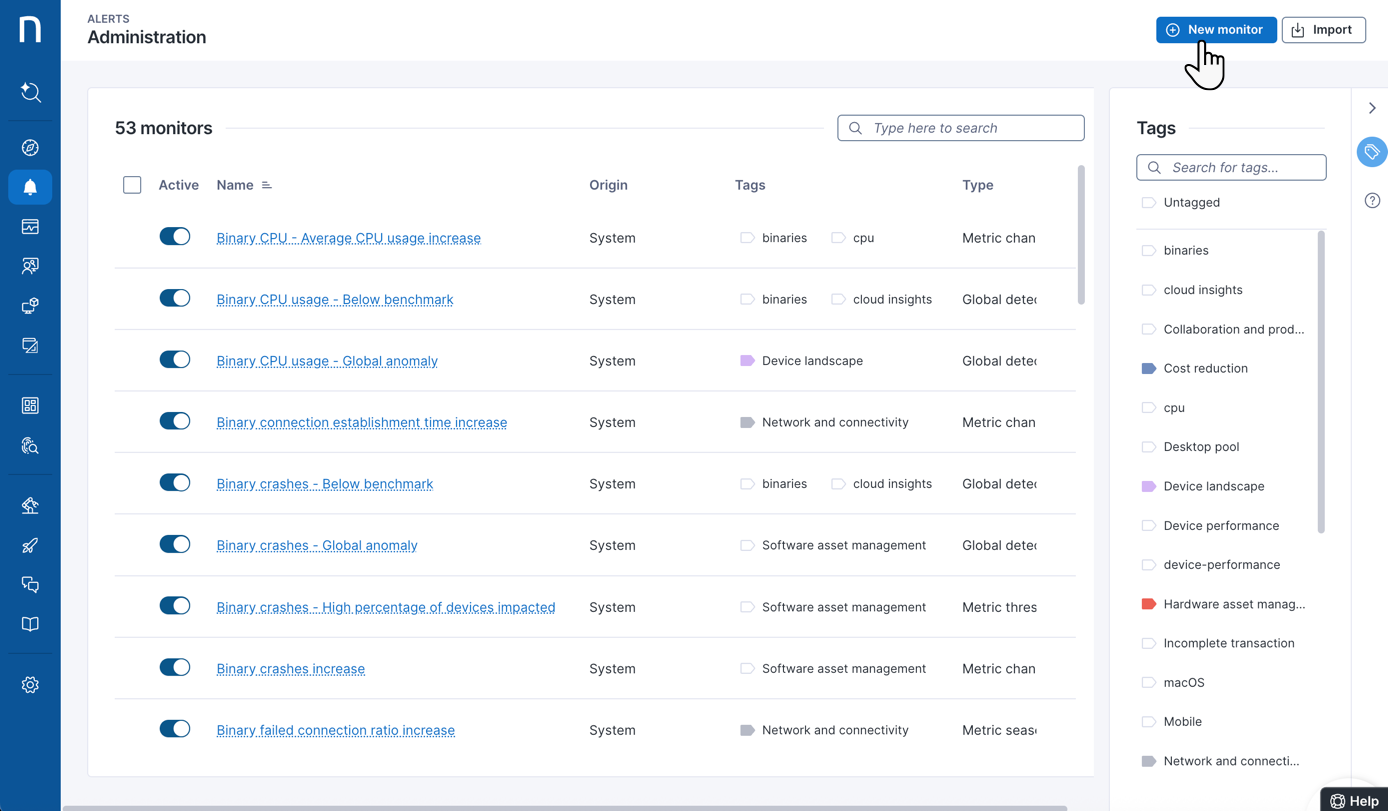Click the blue tag icon on right rail

click(x=1372, y=152)
